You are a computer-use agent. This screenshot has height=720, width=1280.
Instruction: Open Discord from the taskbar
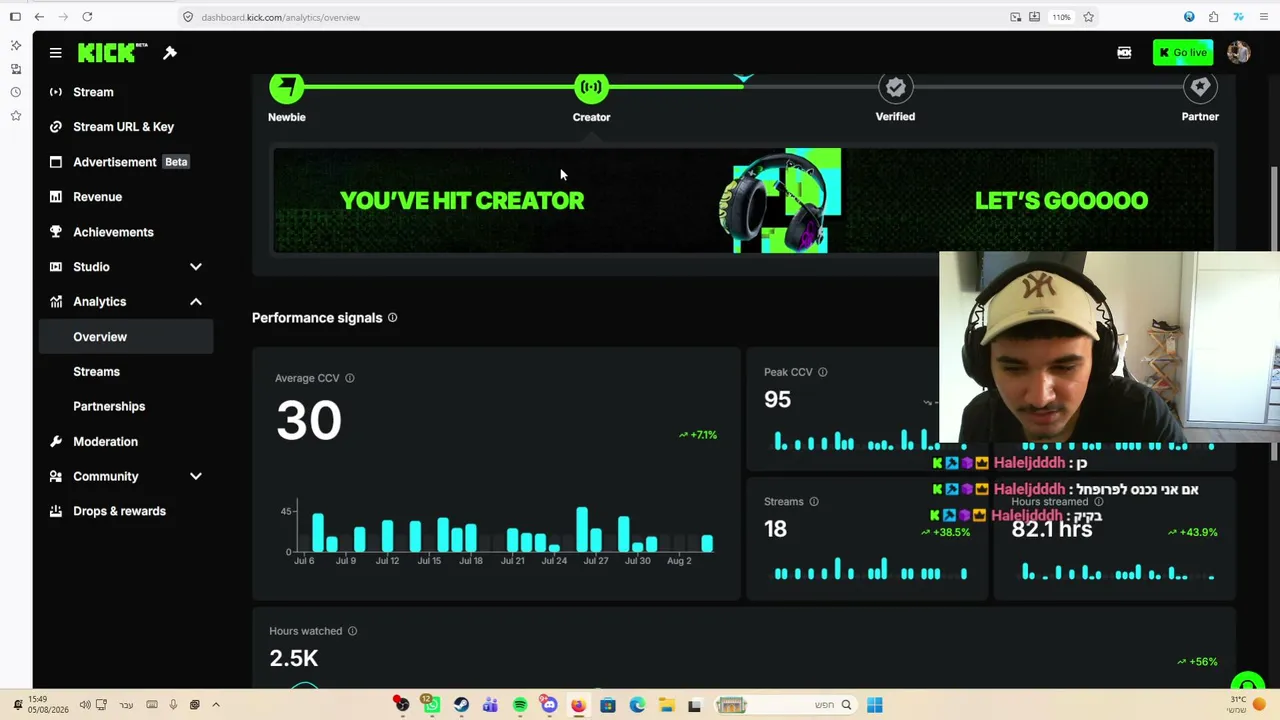(549, 705)
